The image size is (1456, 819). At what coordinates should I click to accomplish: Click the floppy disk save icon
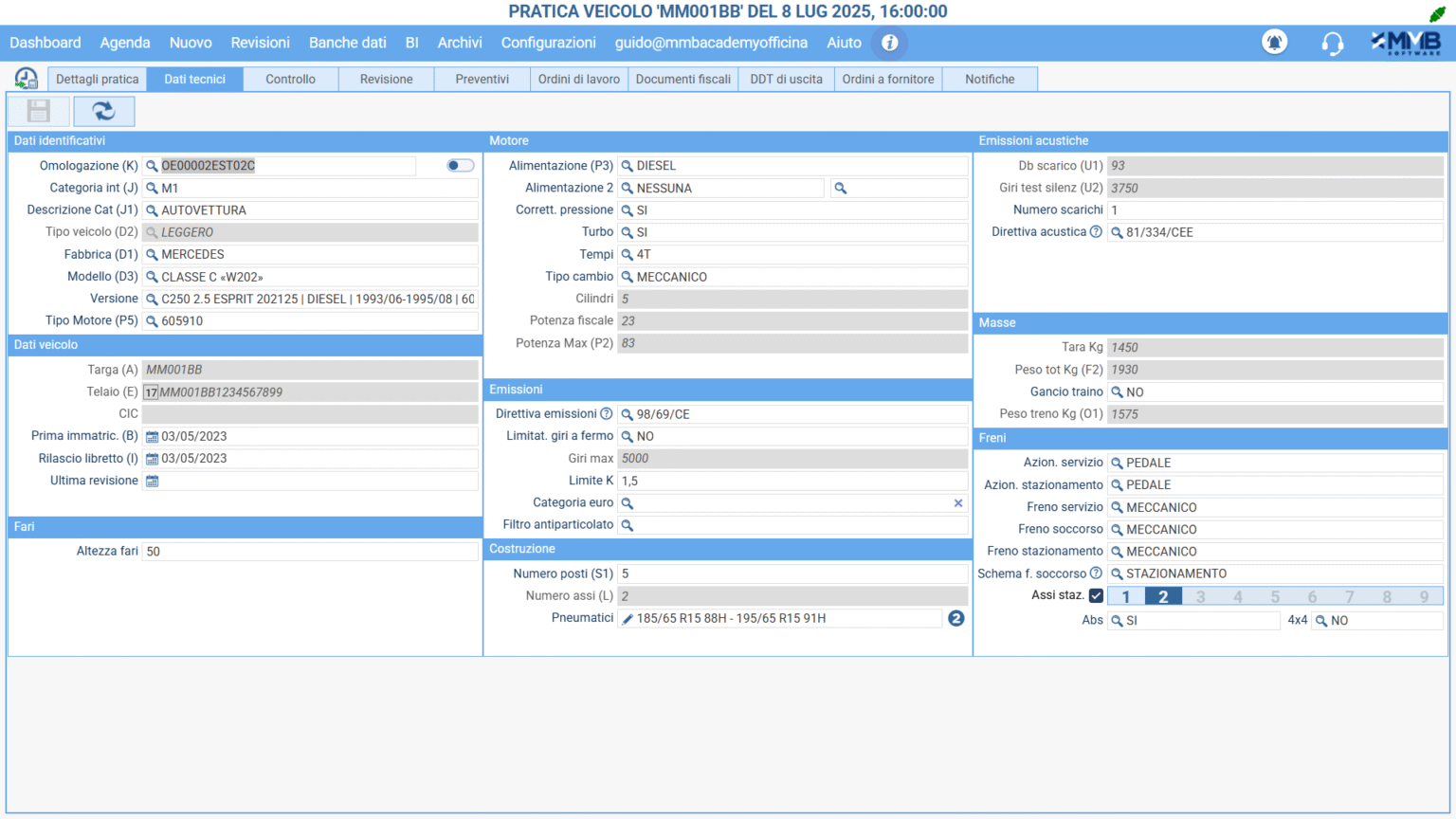(39, 112)
